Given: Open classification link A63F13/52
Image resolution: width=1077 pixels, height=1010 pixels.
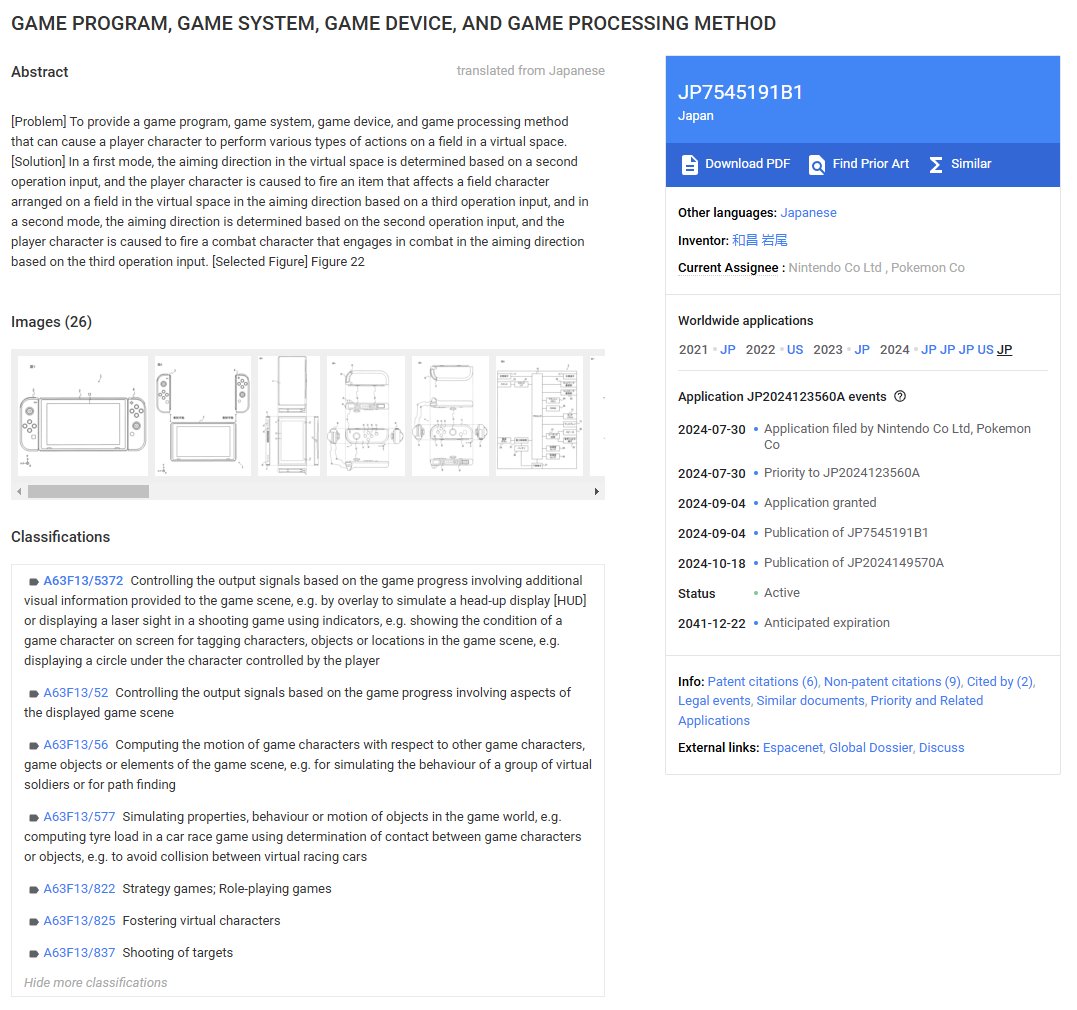Looking at the screenshot, I should click(x=76, y=693).
